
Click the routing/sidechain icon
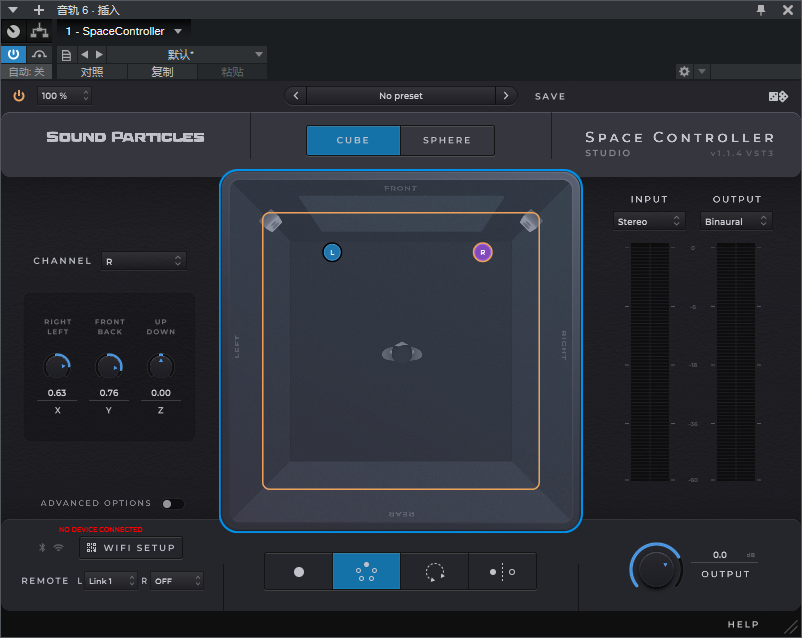coord(39,31)
